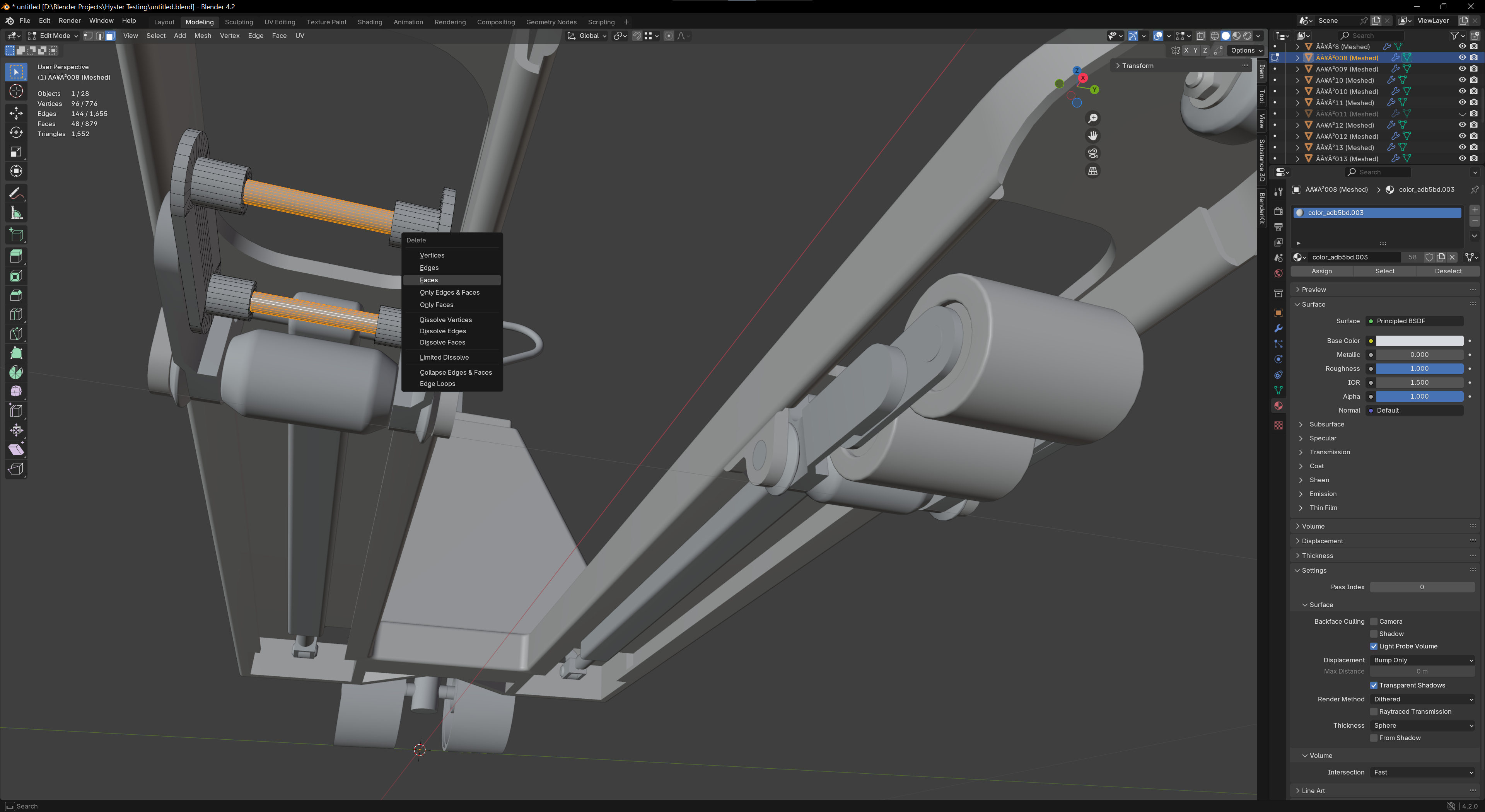Enable Camera backface culling checkbox
Image resolution: width=1485 pixels, height=812 pixels.
1374,621
